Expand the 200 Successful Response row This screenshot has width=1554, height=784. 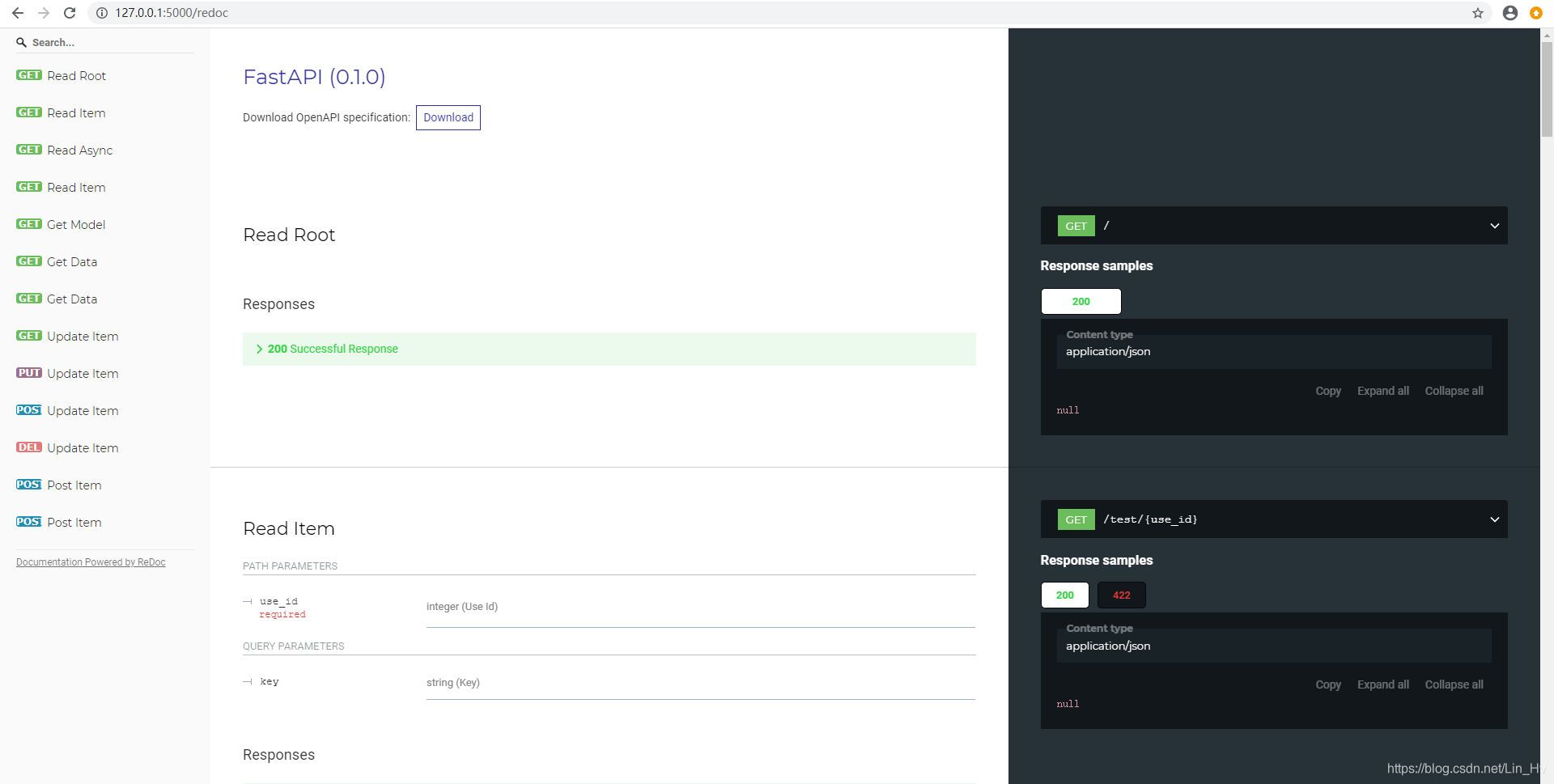(609, 349)
